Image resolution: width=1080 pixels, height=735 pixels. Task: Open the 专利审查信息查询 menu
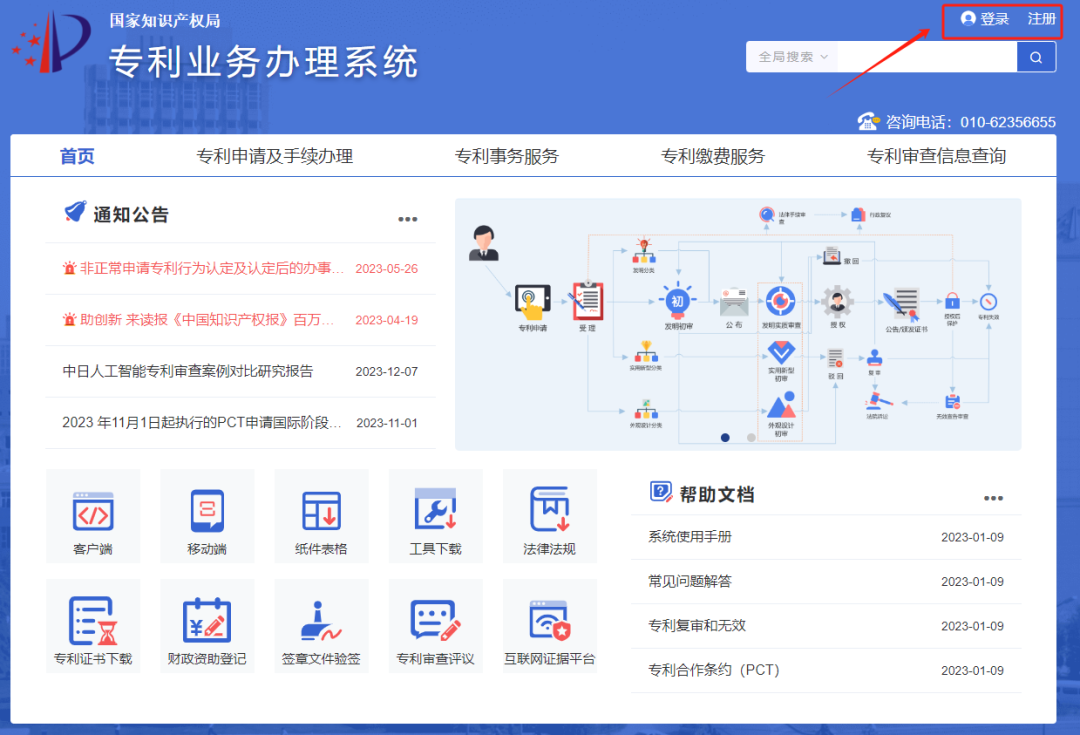[x=936, y=155]
